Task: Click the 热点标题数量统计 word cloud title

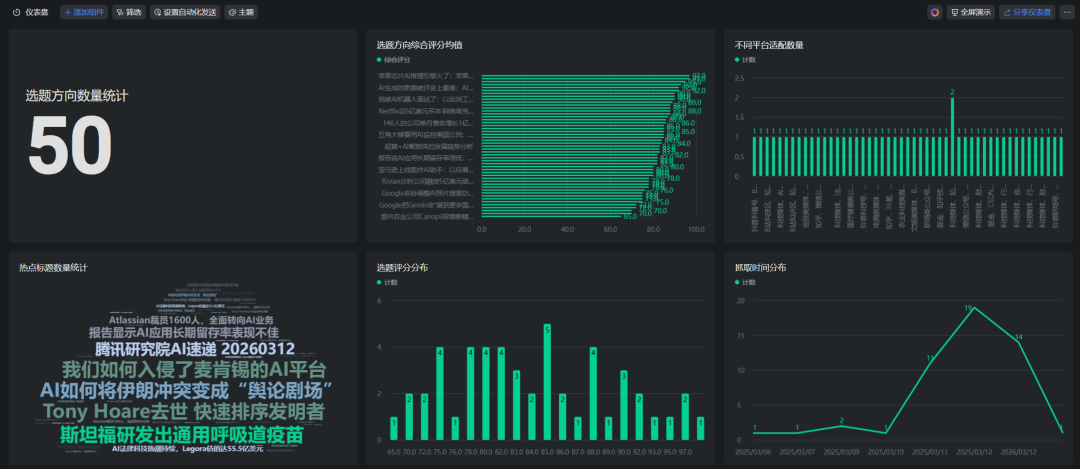Action: coord(53,267)
